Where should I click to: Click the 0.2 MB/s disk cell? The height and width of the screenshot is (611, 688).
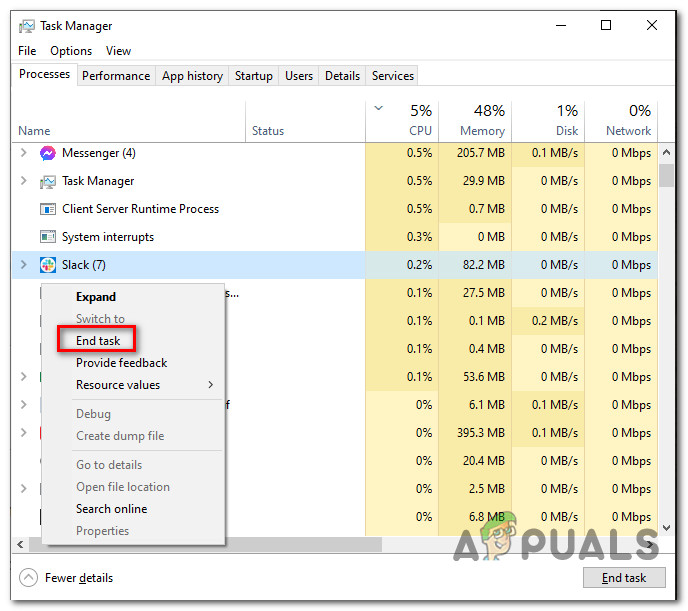pyautogui.click(x=548, y=321)
